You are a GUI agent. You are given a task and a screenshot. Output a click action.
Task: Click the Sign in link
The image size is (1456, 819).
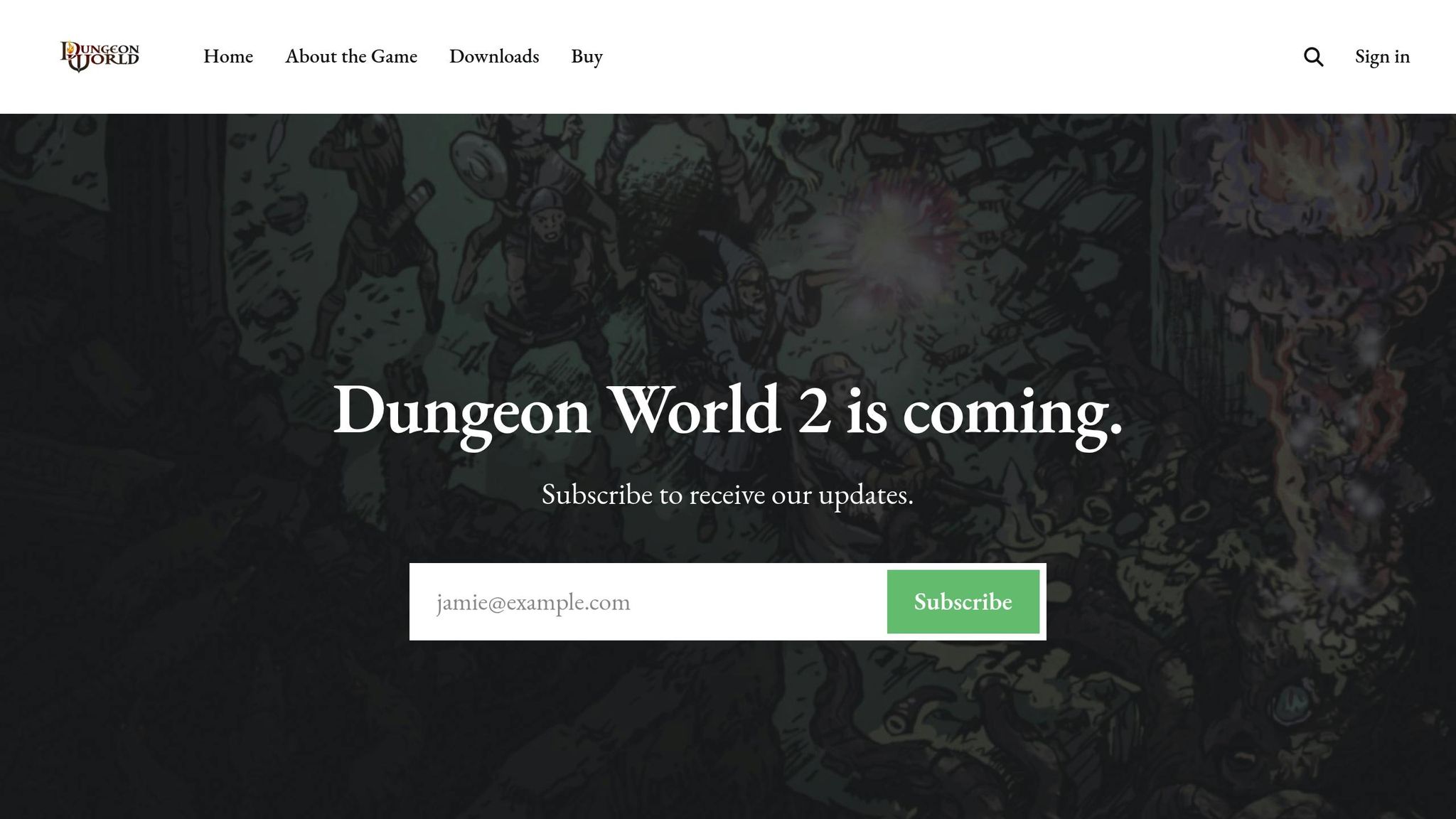[1382, 57]
